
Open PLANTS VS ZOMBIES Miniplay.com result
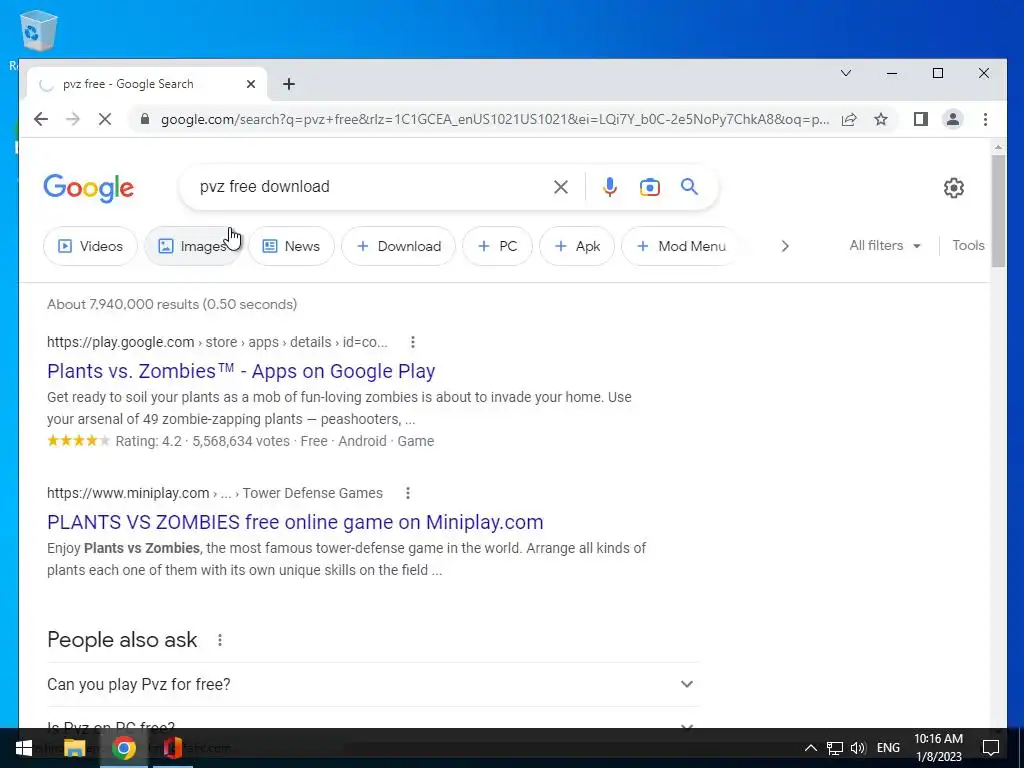tap(295, 522)
